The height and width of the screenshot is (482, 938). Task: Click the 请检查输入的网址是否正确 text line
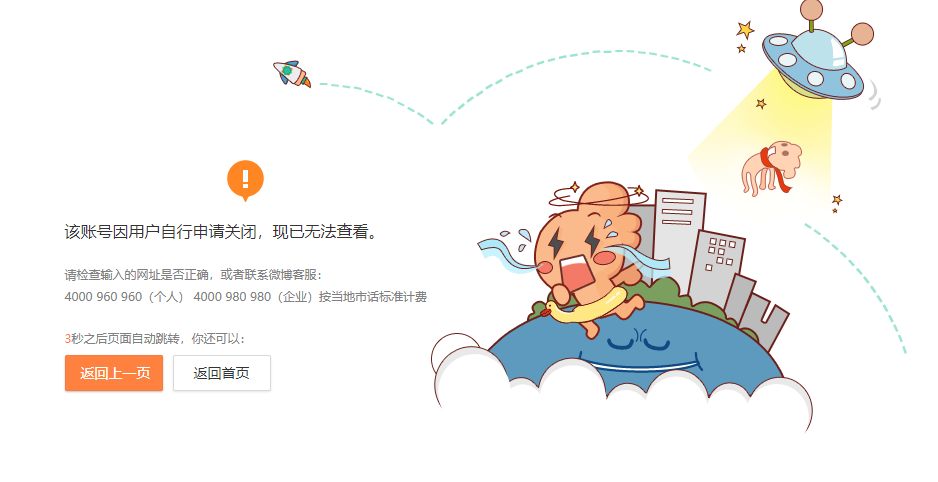pos(136,274)
